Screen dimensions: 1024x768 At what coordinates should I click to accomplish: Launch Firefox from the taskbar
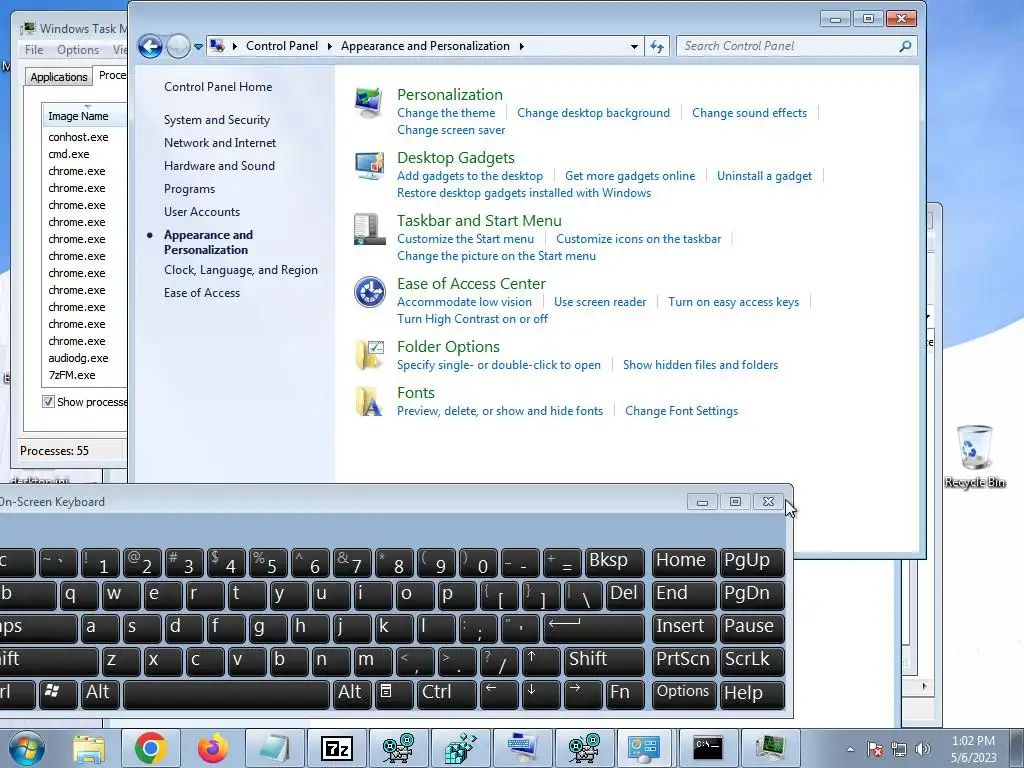(213, 748)
